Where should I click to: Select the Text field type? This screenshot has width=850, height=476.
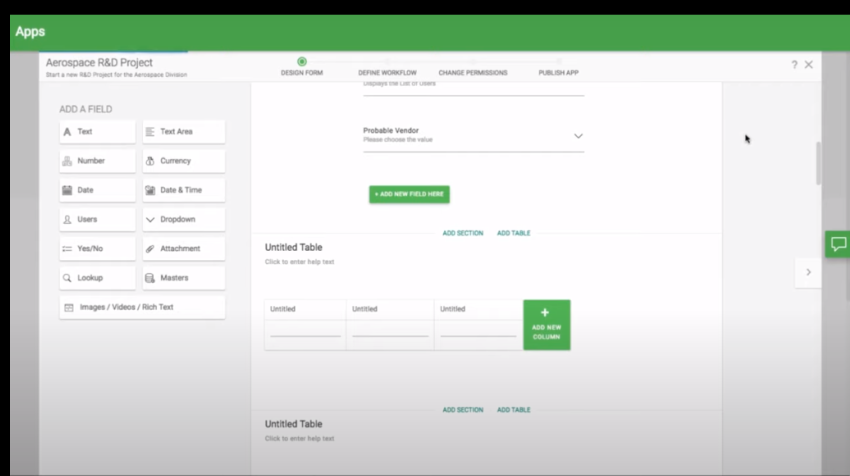coord(97,132)
